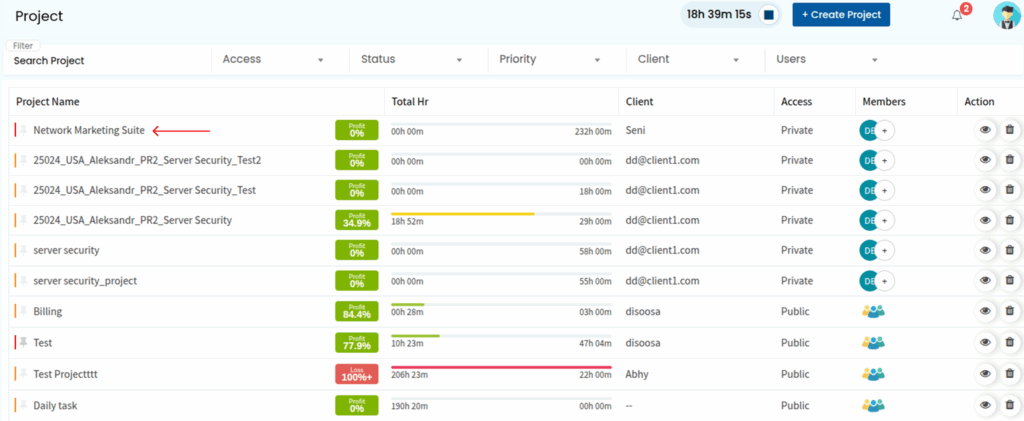View the Network Marketing Suite project details
This screenshot has height=421, width=1024.
tap(985, 130)
